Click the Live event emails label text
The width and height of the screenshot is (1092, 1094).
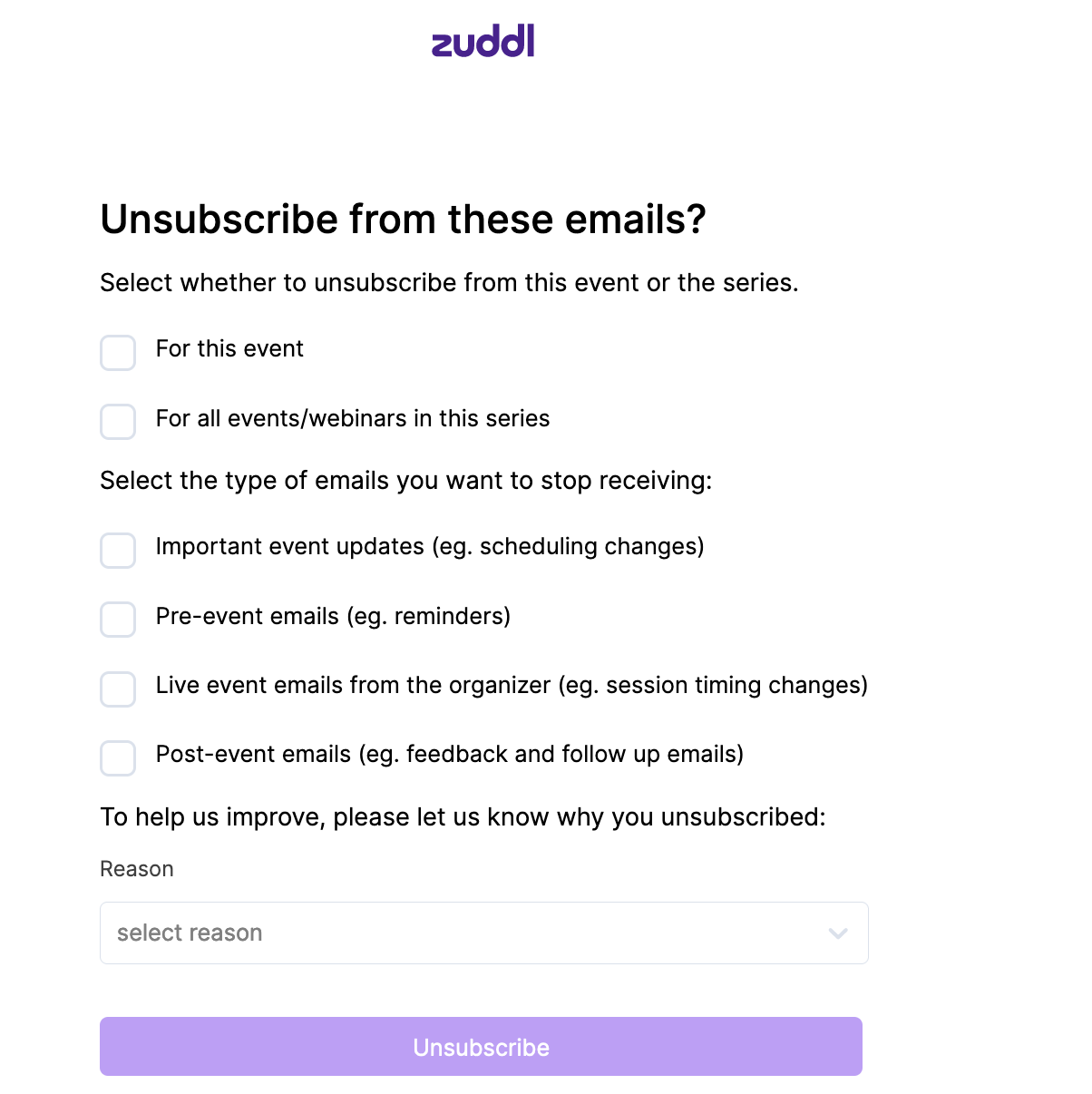(x=512, y=686)
